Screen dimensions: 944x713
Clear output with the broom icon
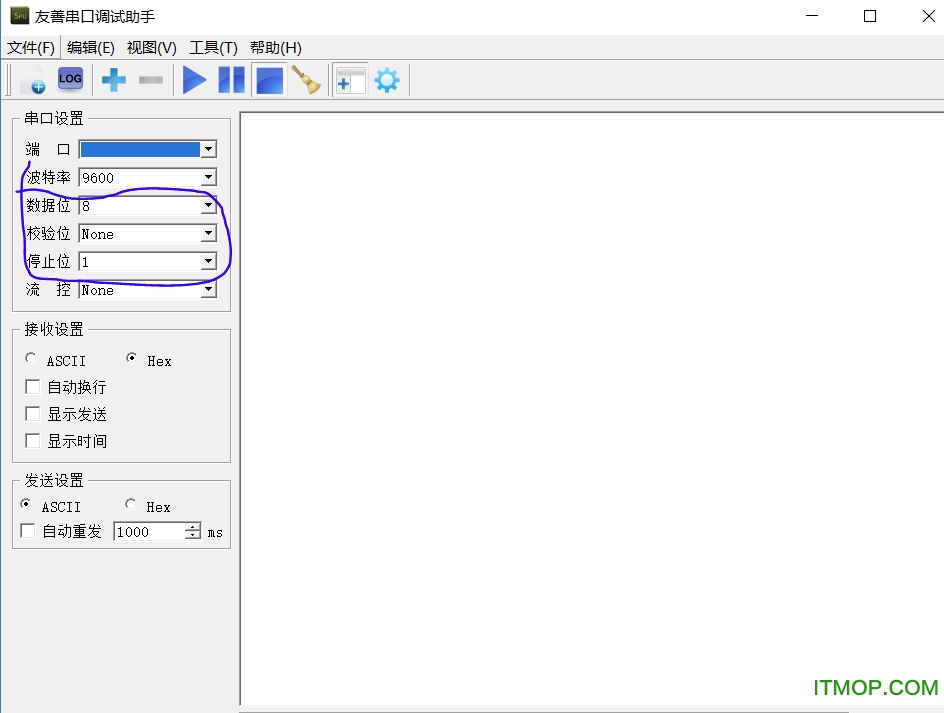[x=306, y=80]
